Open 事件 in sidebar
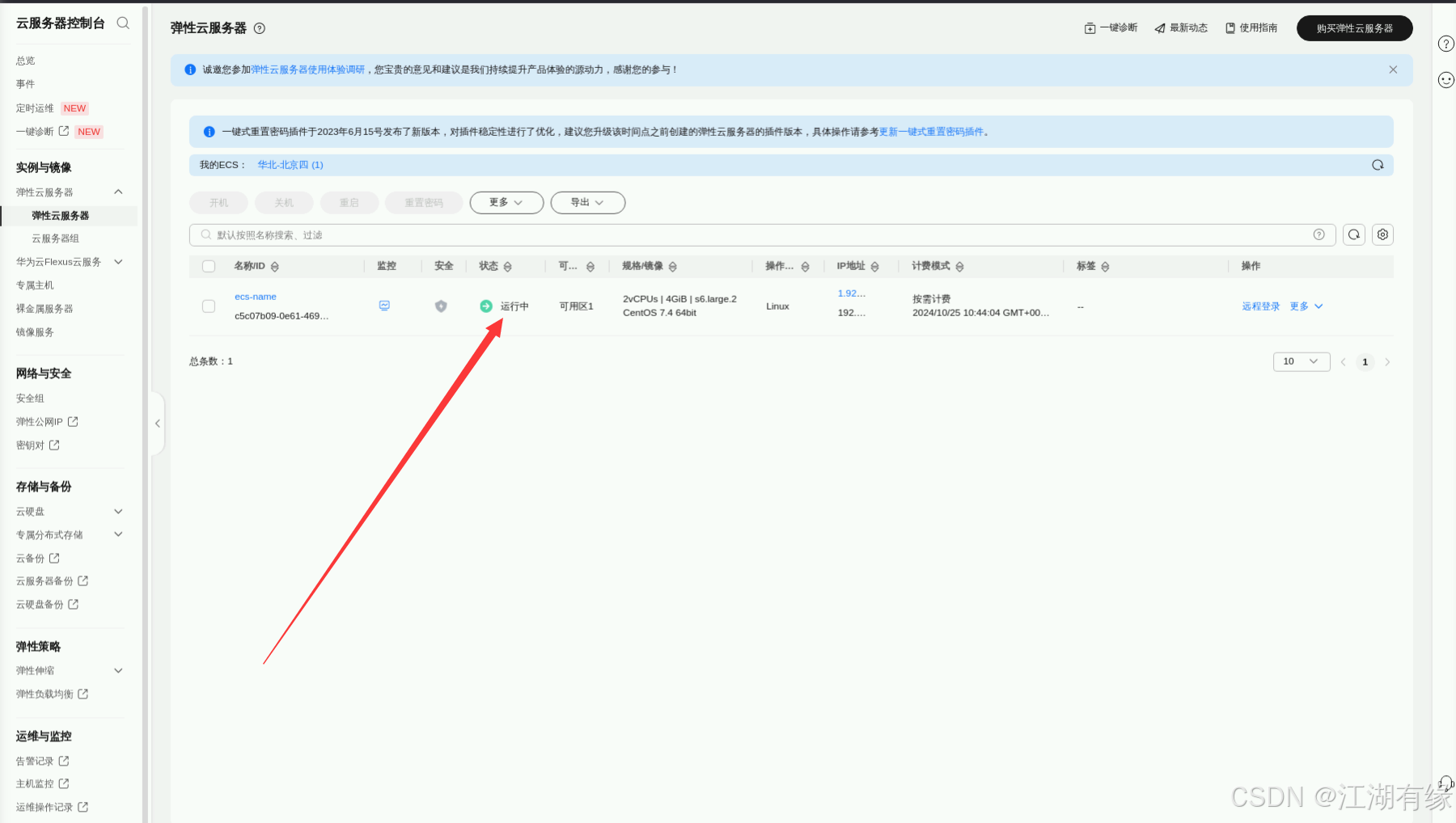This screenshot has height=823, width=1456. (26, 84)
